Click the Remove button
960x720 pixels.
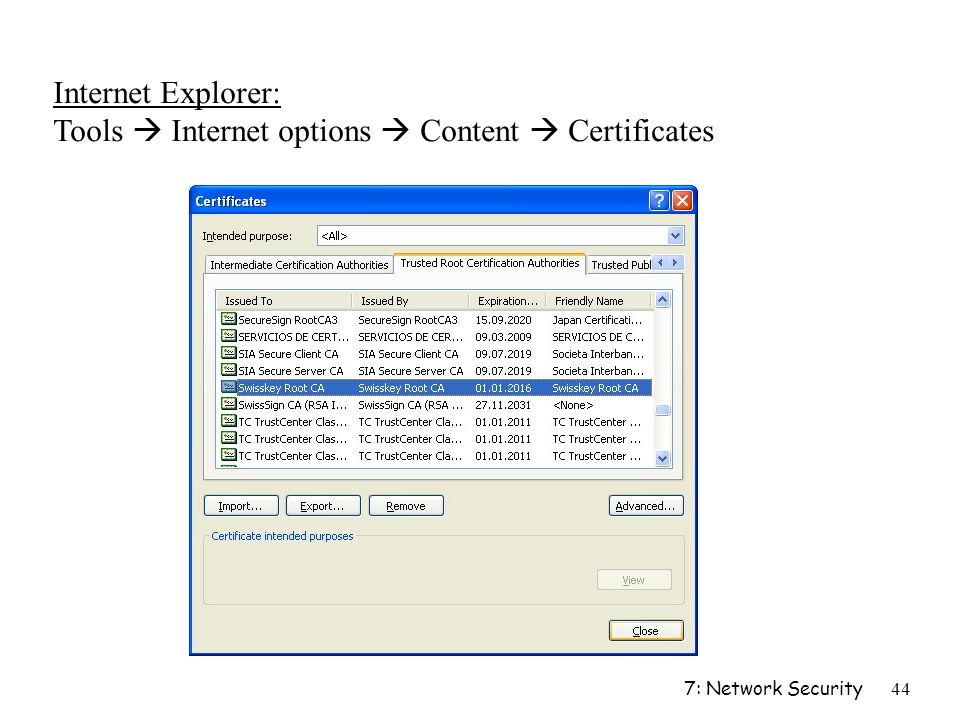406,506
